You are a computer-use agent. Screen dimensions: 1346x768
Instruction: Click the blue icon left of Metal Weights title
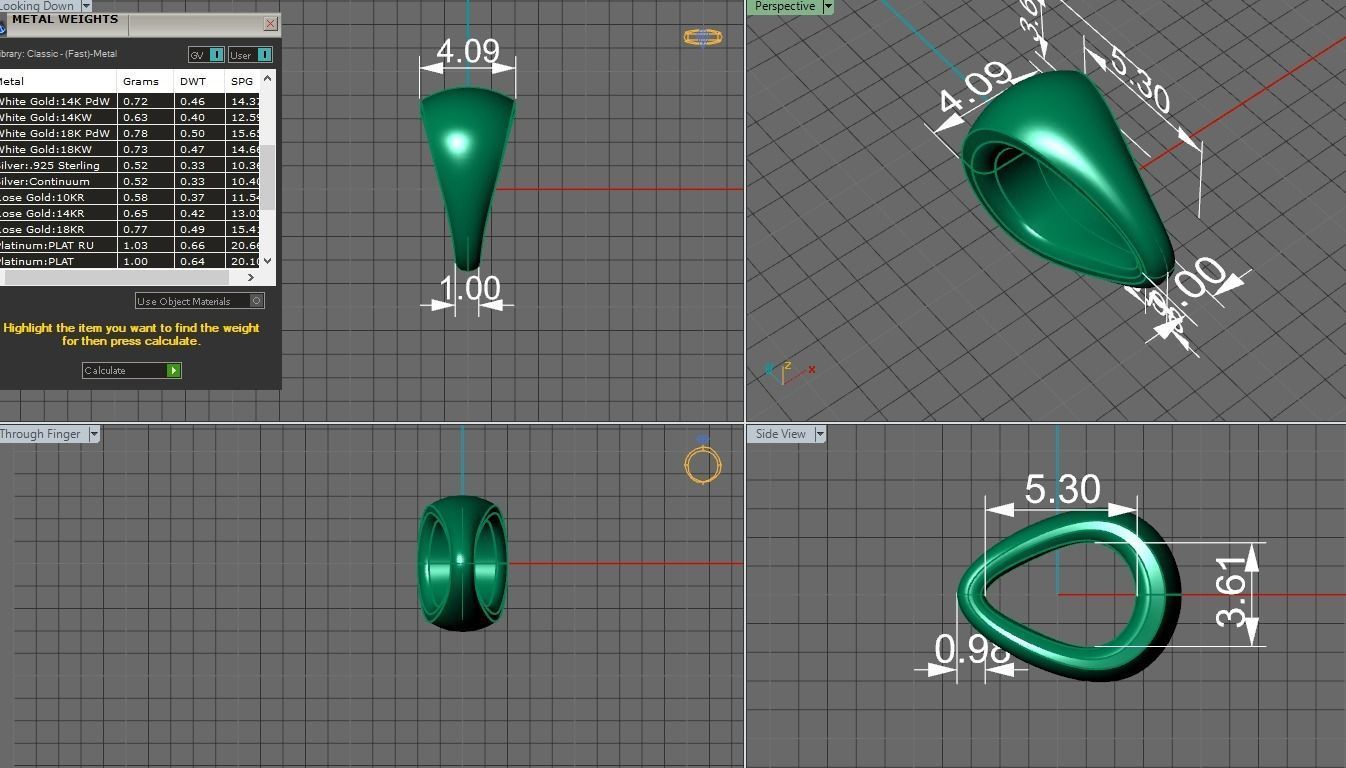(2, 29)
